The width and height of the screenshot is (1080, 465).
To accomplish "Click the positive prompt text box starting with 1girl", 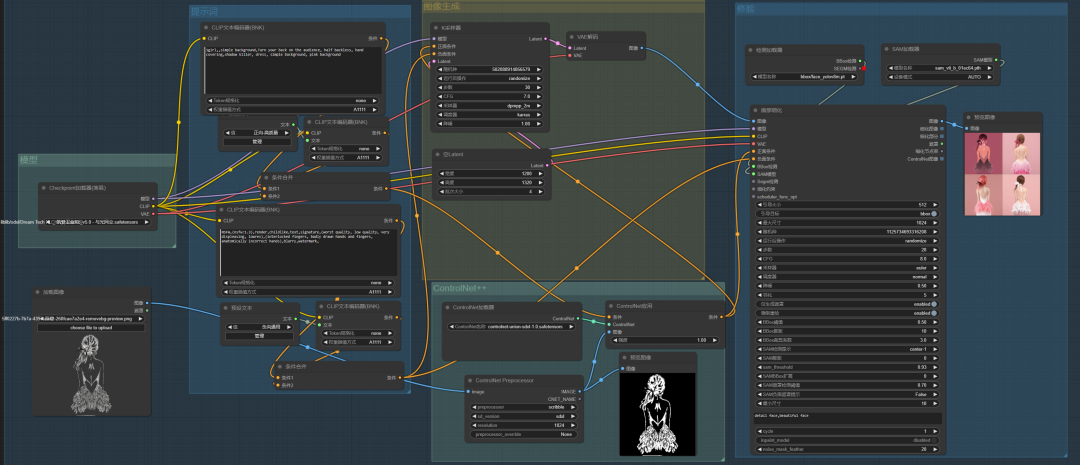I will point(293,70).
